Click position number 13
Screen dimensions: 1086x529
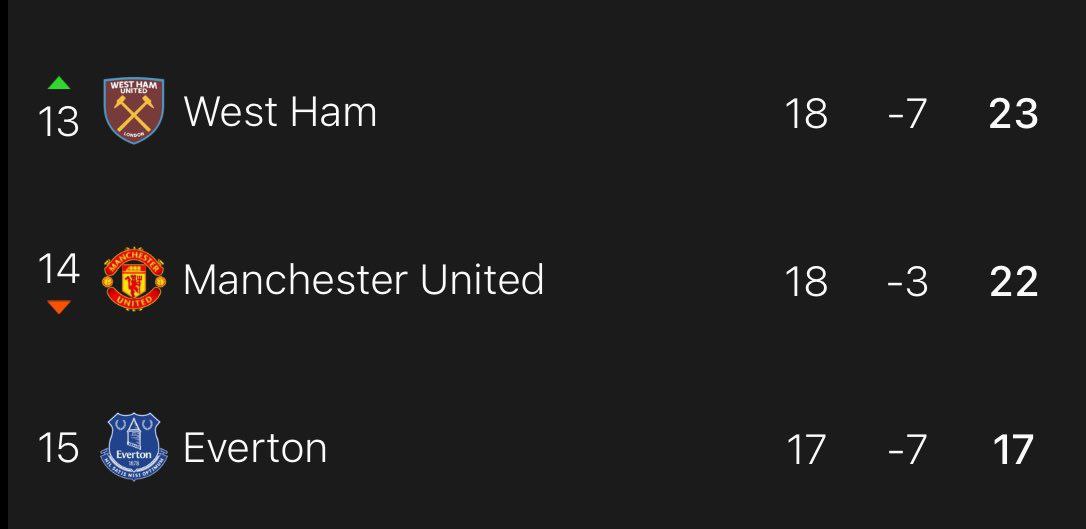pyautogui.click(x=58, y=121)
